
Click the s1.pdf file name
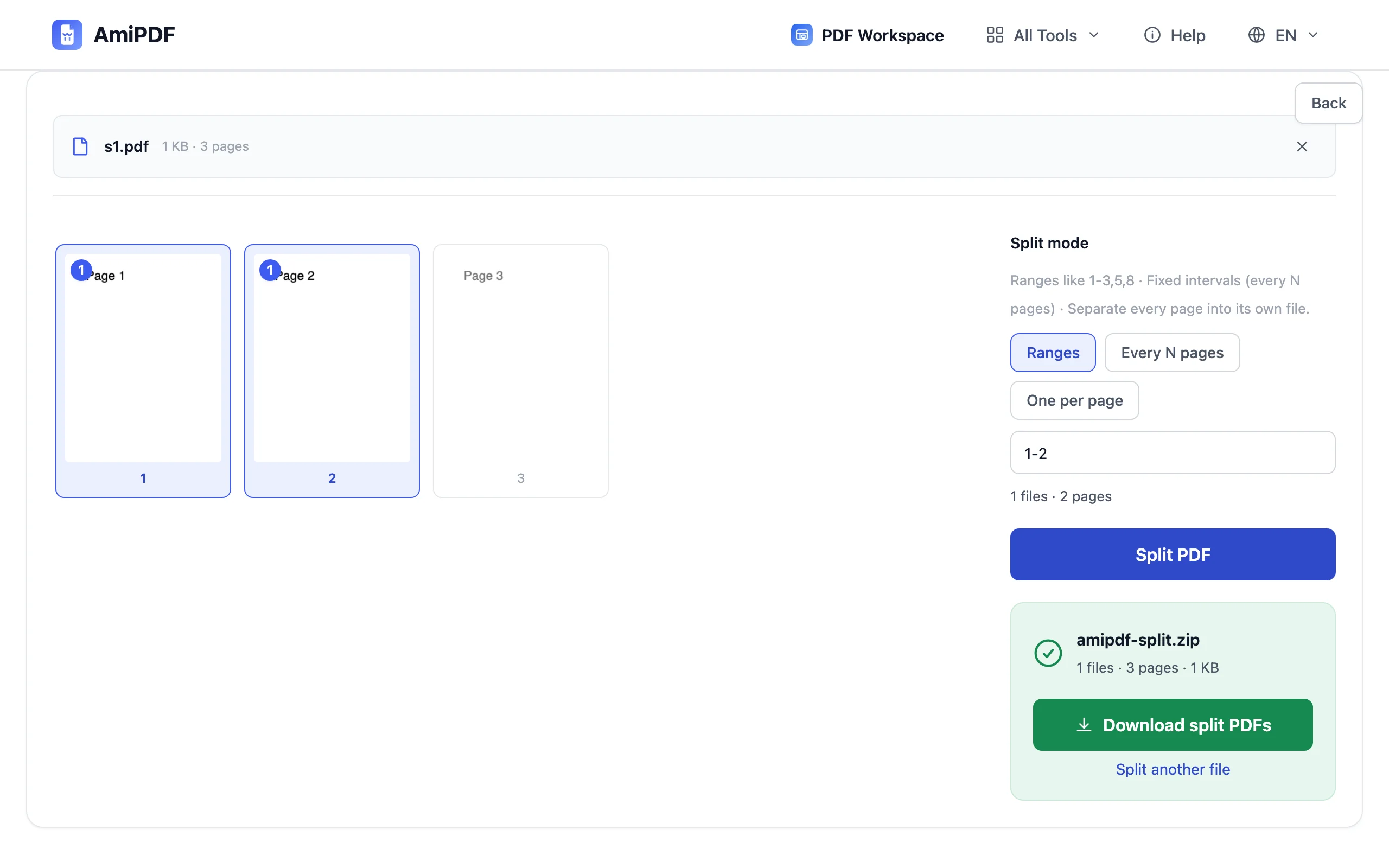coord(126,146)
